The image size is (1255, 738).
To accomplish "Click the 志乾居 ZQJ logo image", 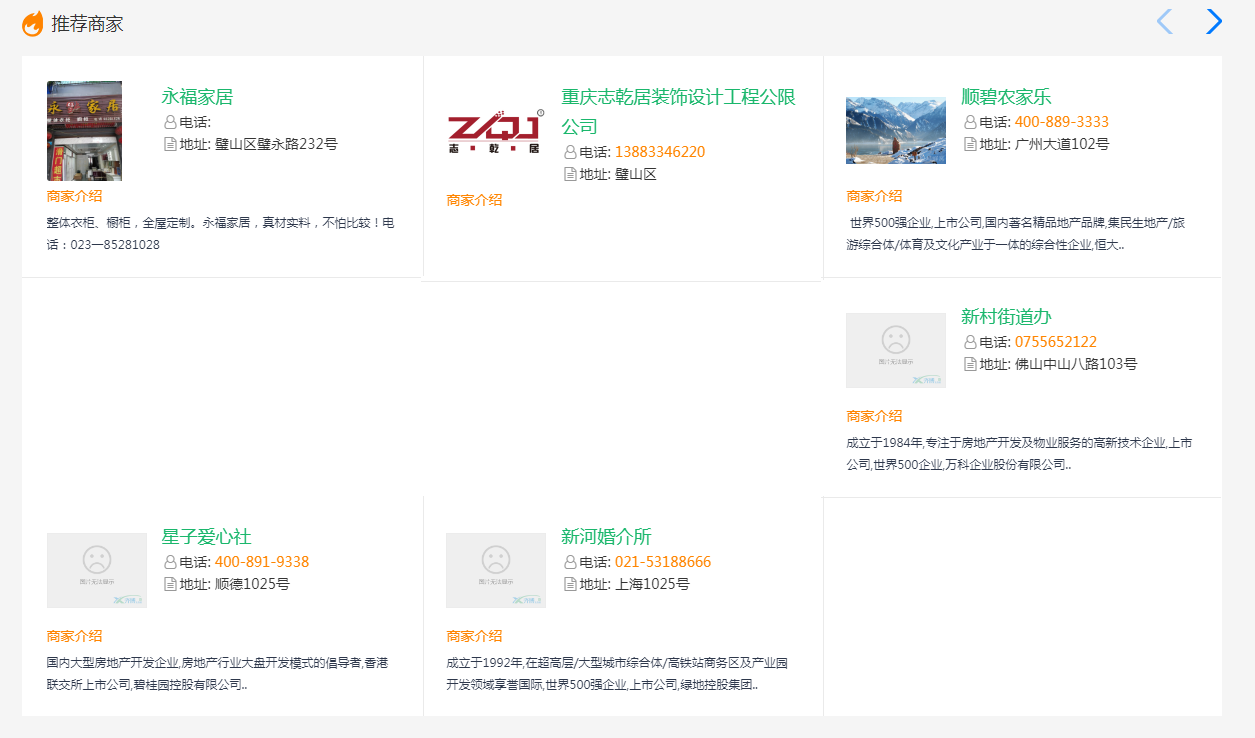I will click(495, 131).
